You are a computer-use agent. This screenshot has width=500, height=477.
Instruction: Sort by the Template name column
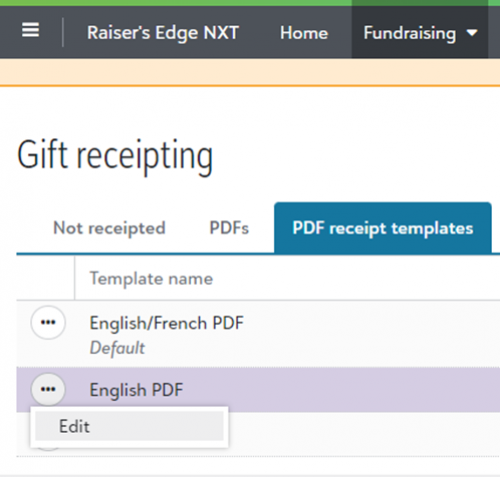pyautogui.click(x=151, y=279)
